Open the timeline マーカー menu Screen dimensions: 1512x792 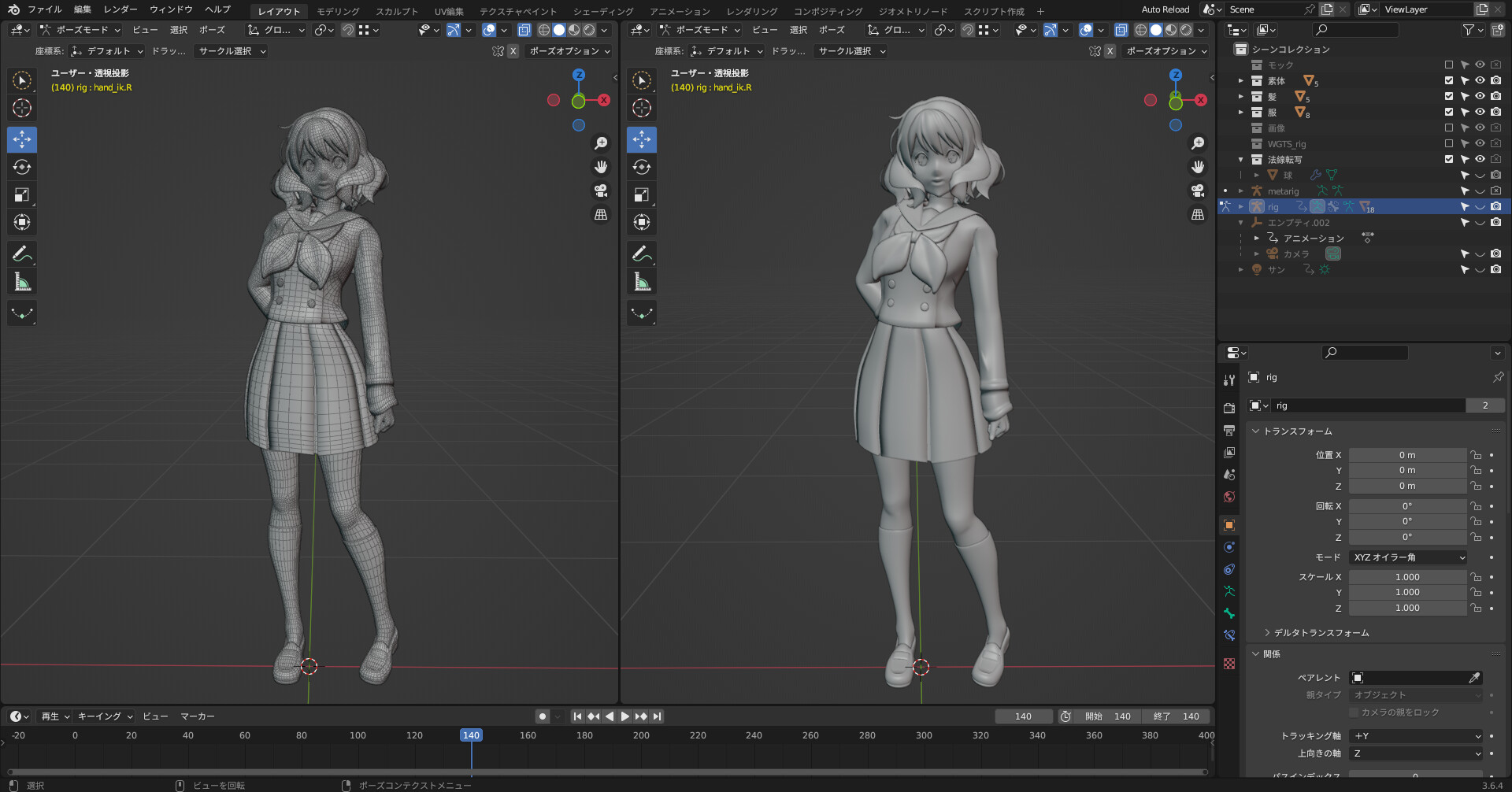198,716
